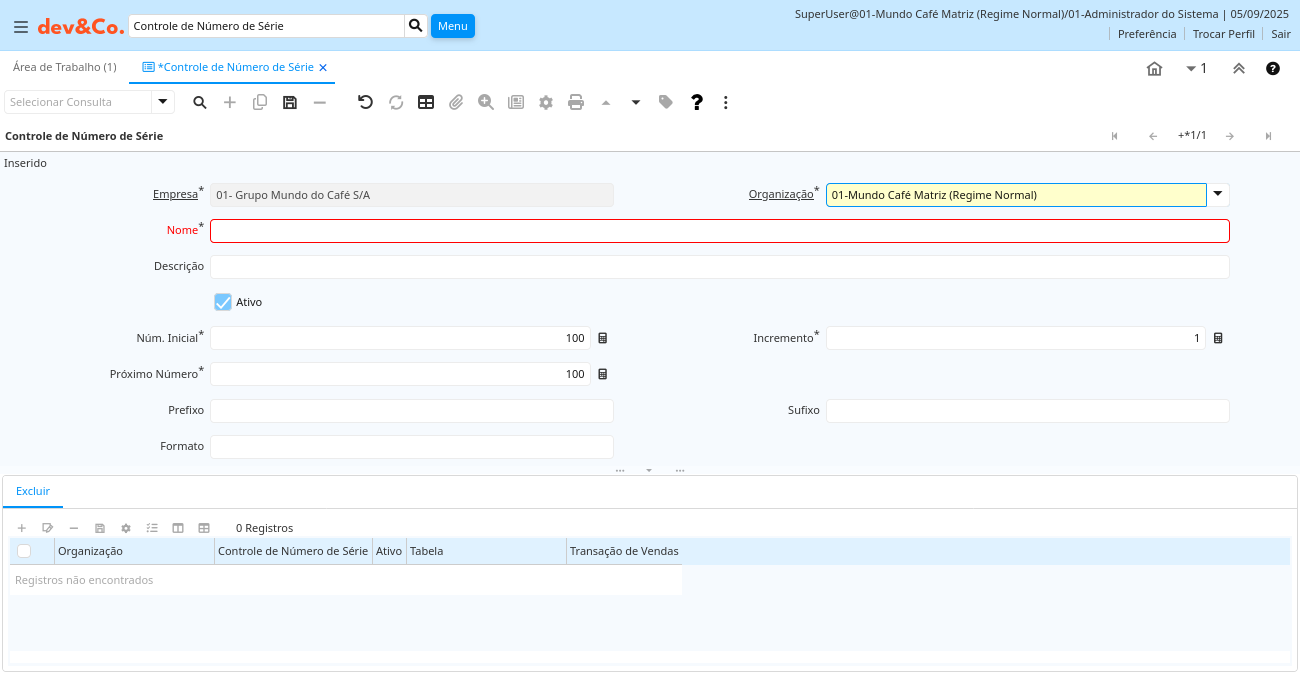Image resolution: width=1300 pixels, height=674 pixels.
Task: Open help with the toolbar question mark
Action: point(697,102)
